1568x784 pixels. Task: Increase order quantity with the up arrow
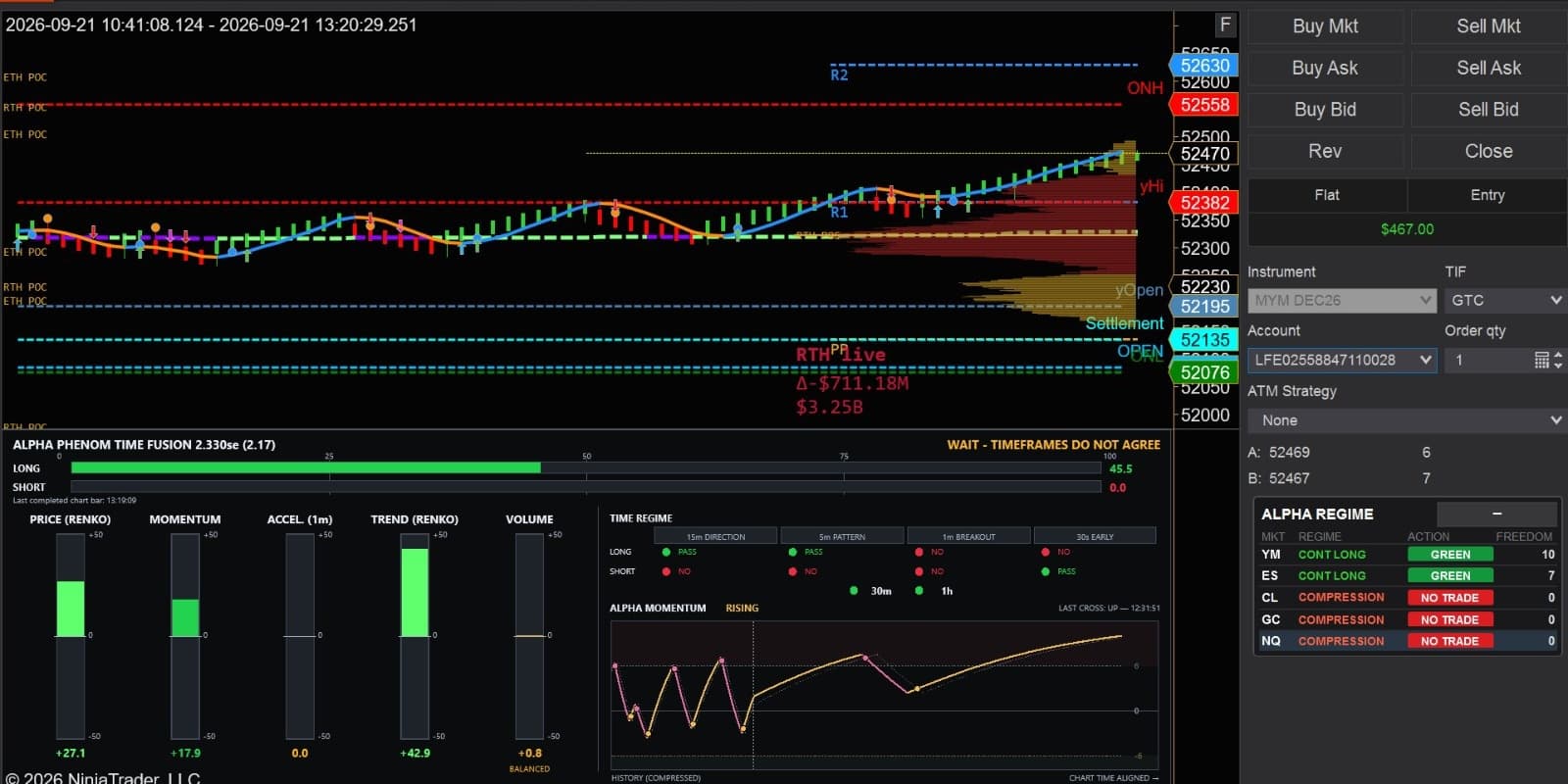coord(1558,355)
